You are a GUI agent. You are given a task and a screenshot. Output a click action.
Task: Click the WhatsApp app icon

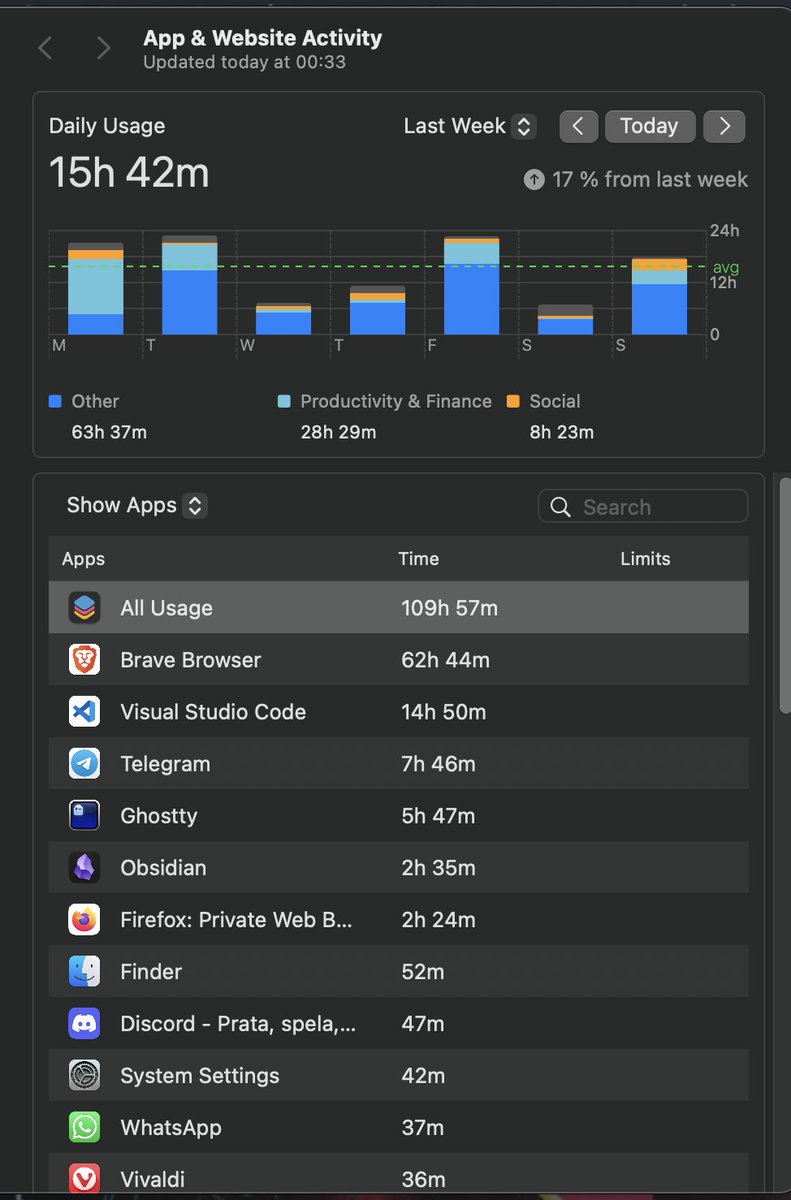tap(84, 1128)
